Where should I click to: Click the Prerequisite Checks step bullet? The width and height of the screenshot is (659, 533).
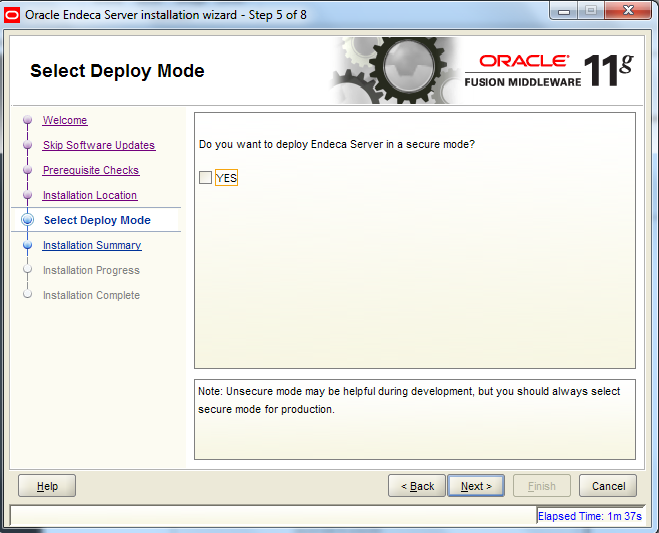[27, 171]
